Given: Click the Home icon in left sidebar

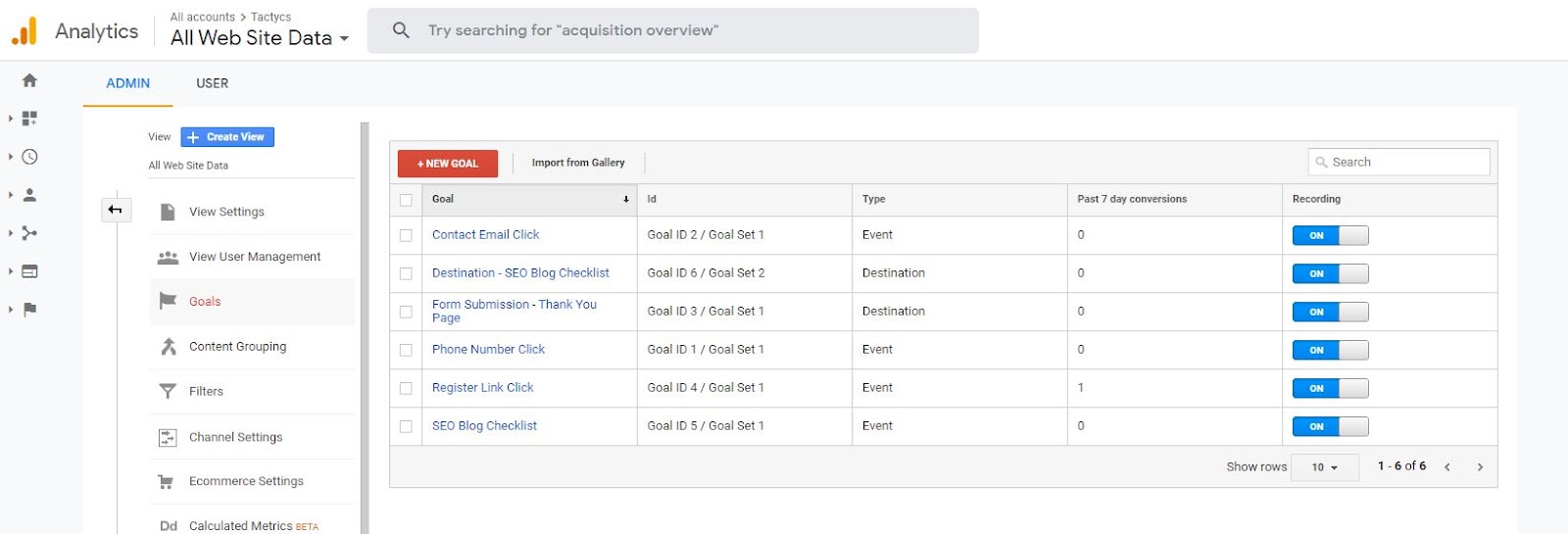Looking at the screenshot, I should point(29,80).
